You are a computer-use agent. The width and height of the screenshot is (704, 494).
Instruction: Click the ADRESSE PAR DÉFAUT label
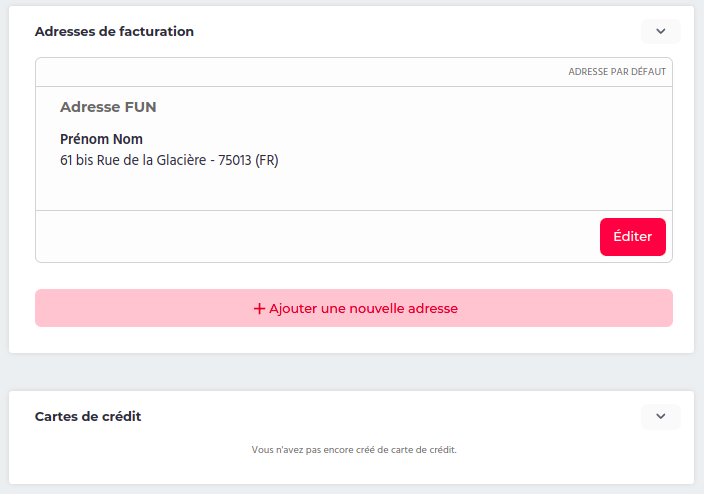(617, 72)
